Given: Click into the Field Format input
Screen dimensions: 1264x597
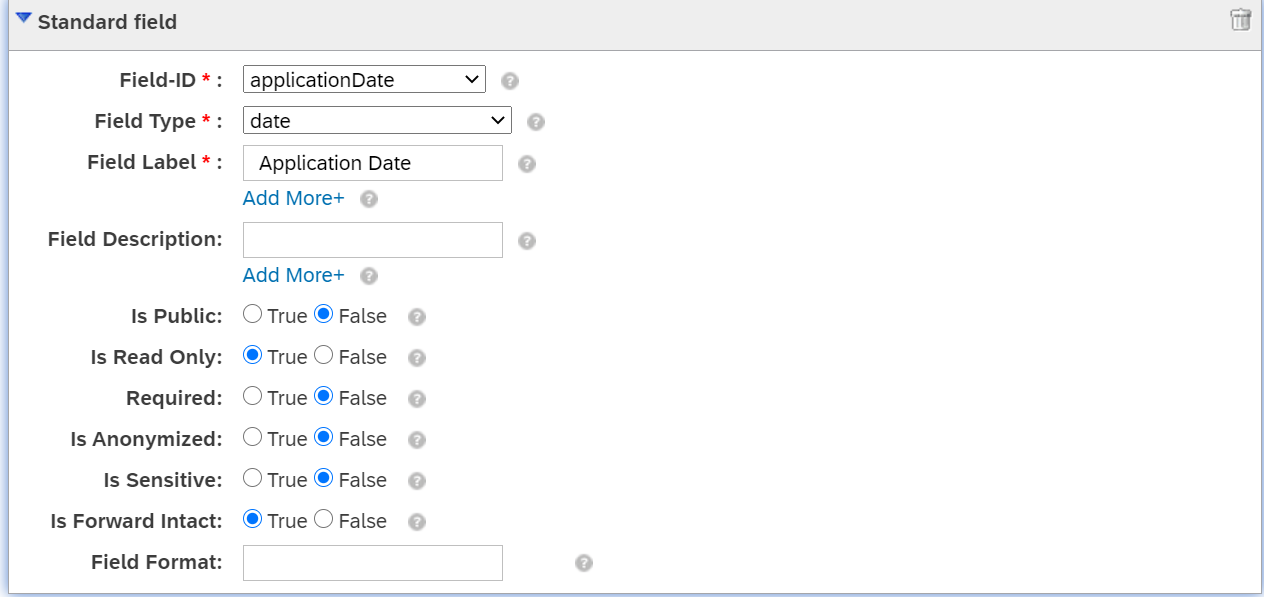Looking at the screenshot, I should click(x=373, y=563).
